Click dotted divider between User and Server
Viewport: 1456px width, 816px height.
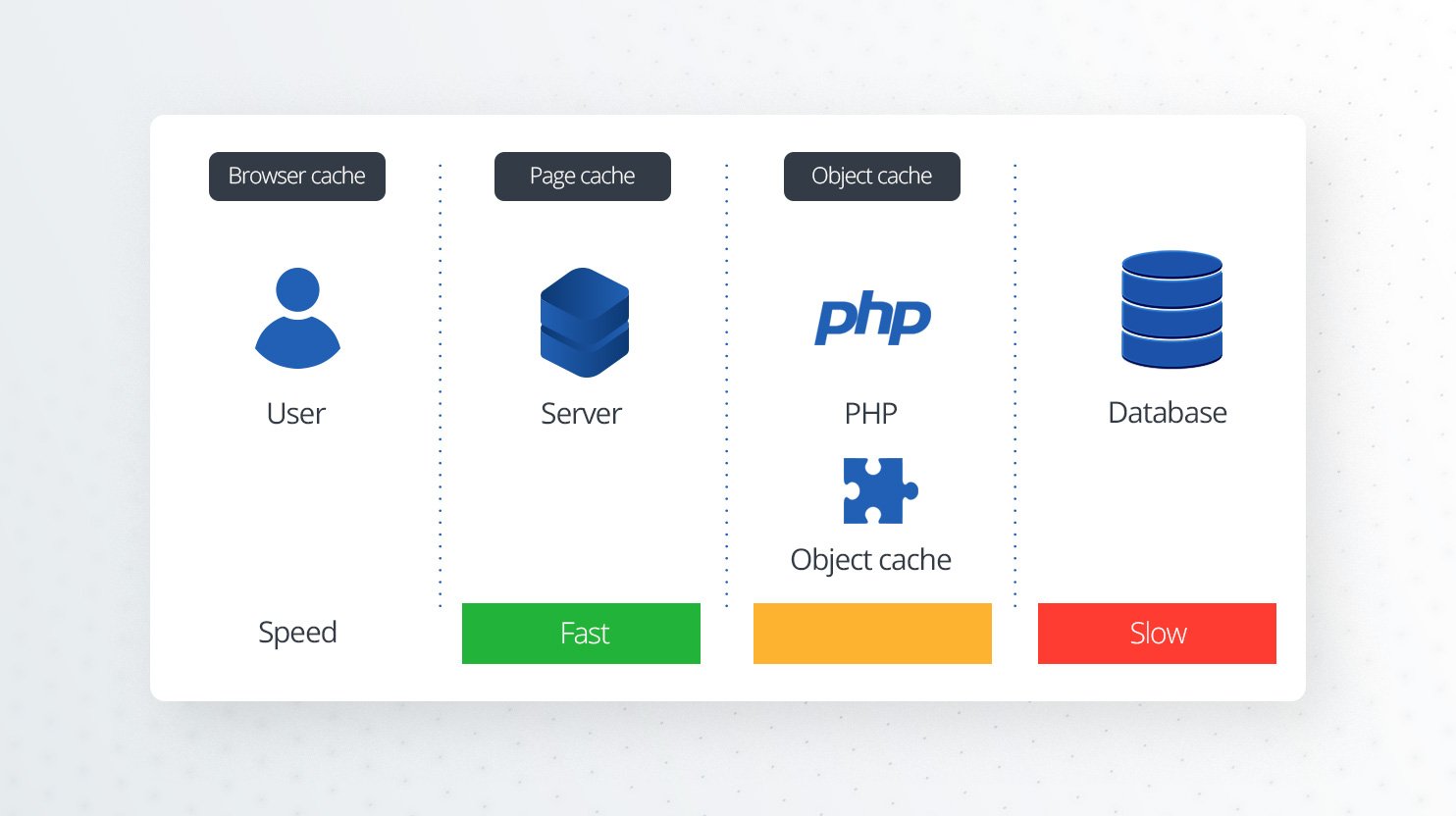coord(440,382)
